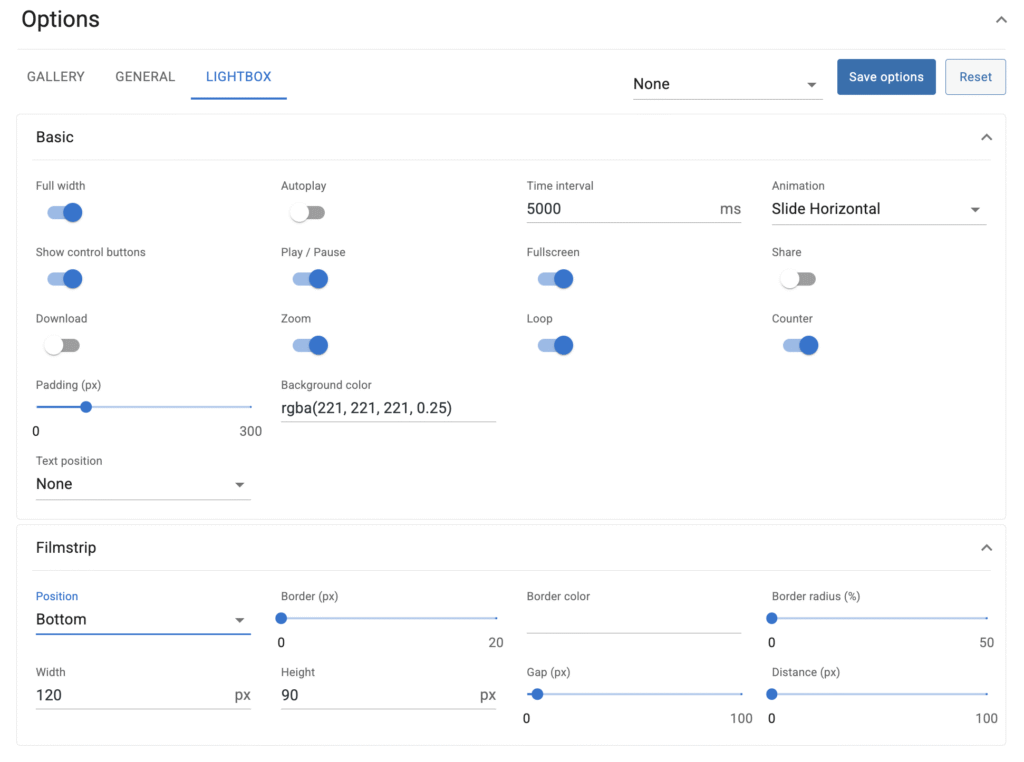Collapse the Options panel chevron
Image resolution: width=1024 pixels, height=762 pixels.
tap(1001, 20)
